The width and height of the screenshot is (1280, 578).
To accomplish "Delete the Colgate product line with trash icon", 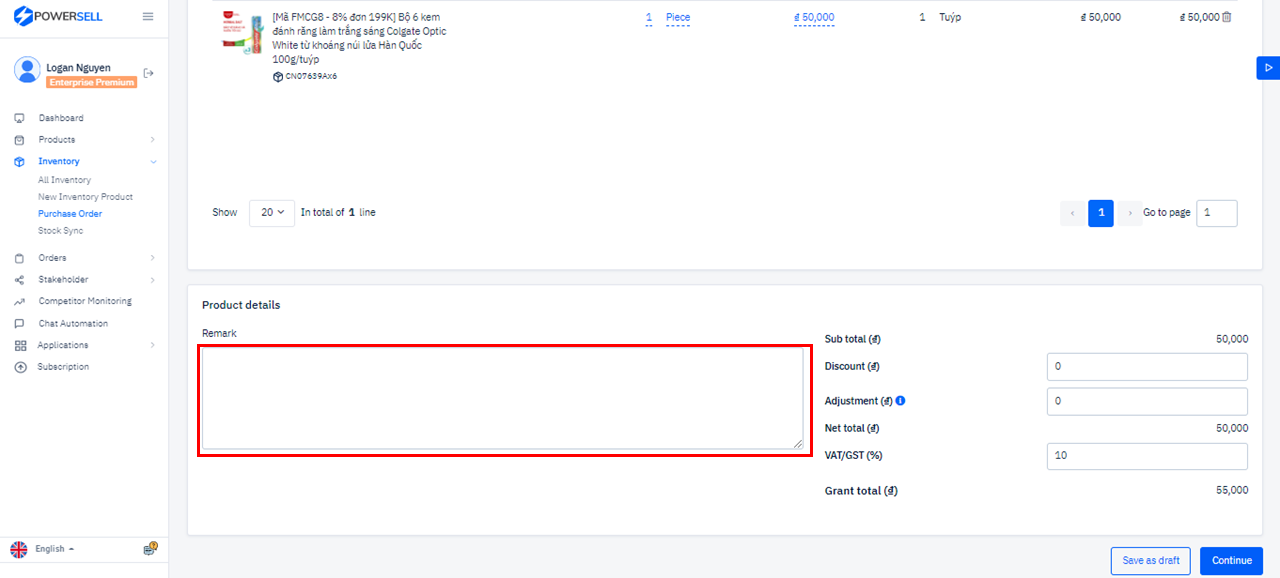I will tap(1227, 17).
